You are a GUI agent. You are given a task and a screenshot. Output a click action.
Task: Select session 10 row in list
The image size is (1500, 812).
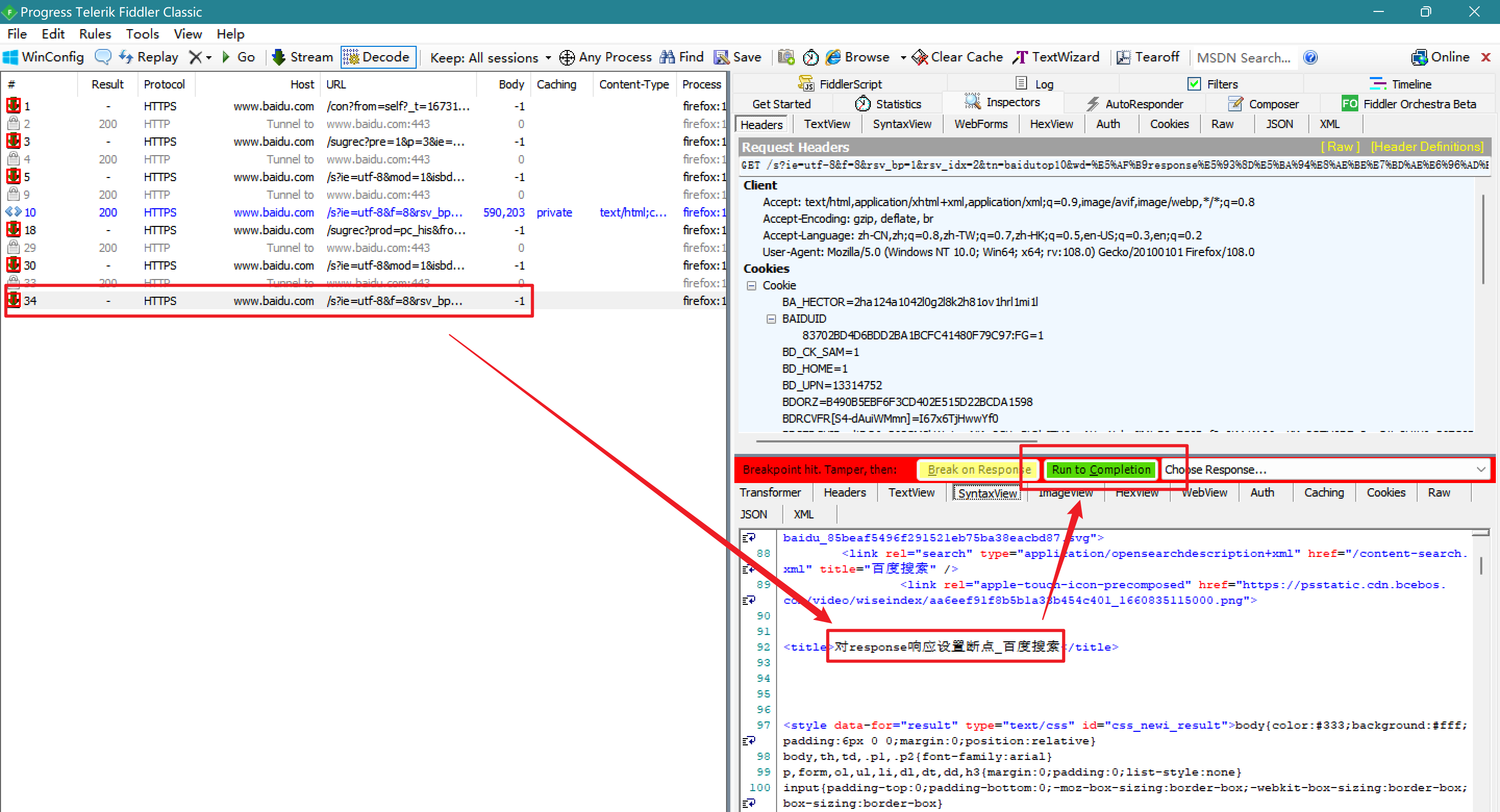364,212
